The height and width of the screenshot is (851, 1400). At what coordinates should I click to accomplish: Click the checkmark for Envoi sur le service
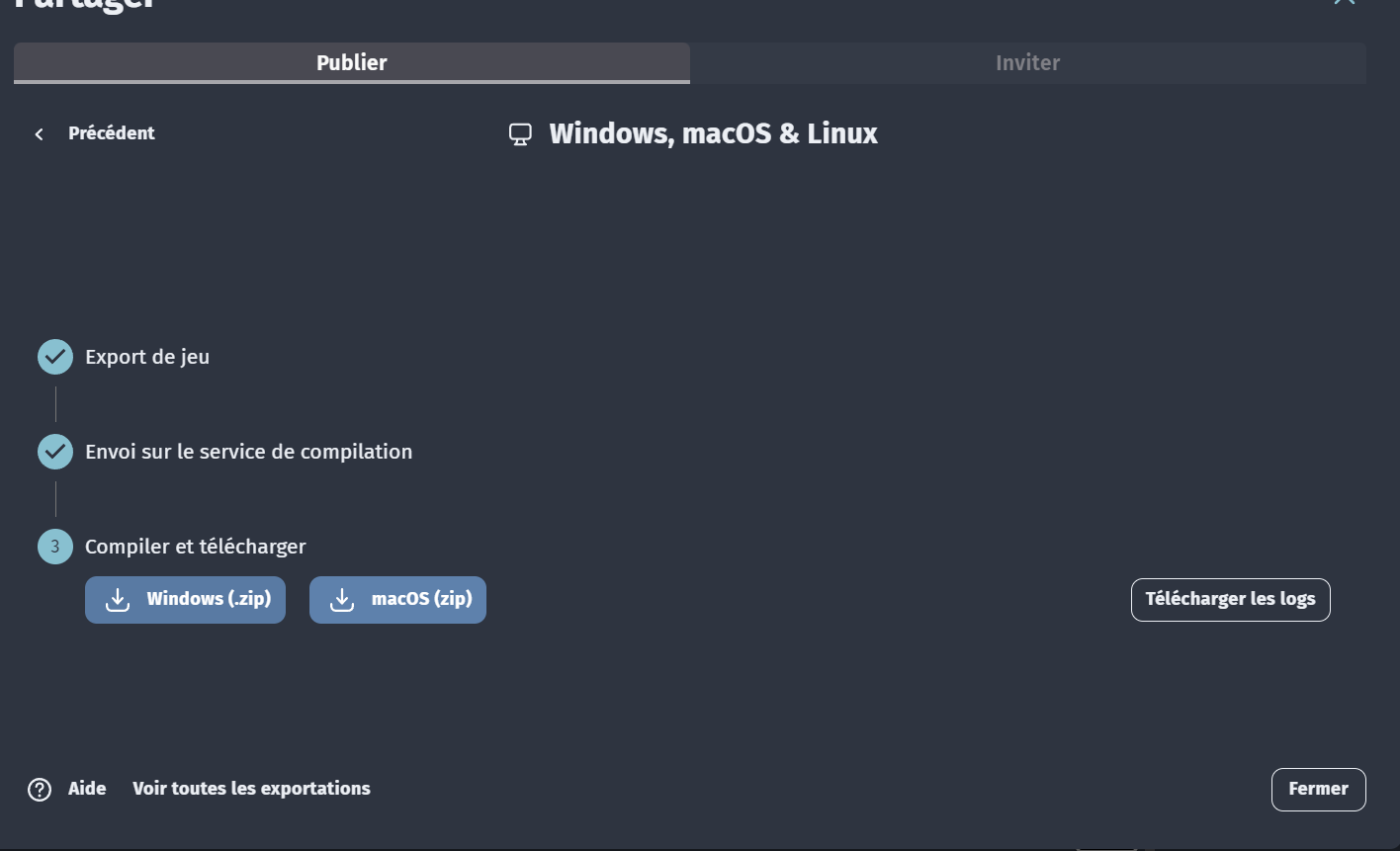coord(55,452)
